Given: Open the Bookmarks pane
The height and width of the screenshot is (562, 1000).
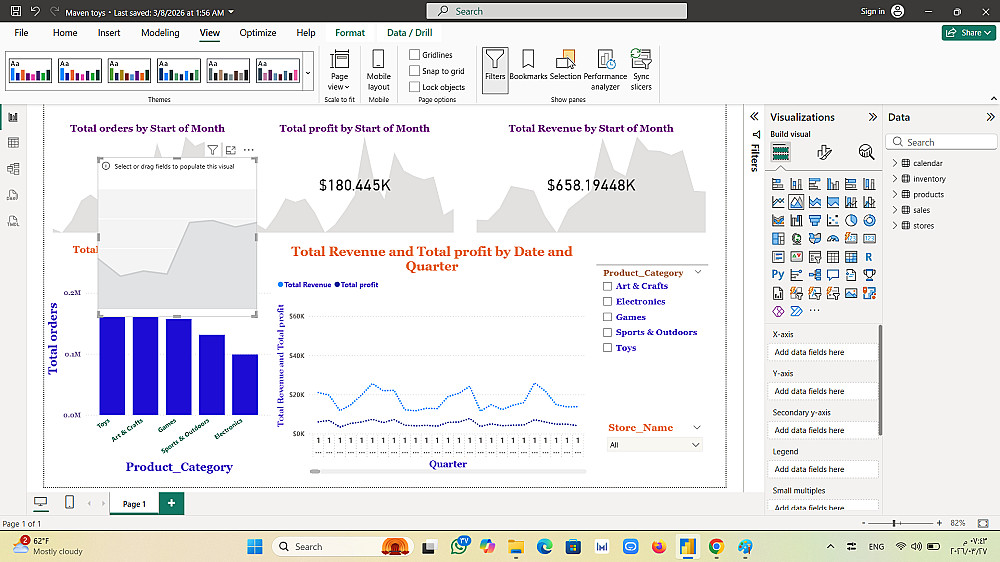Looking at the screenshot, I should [528, 65].
